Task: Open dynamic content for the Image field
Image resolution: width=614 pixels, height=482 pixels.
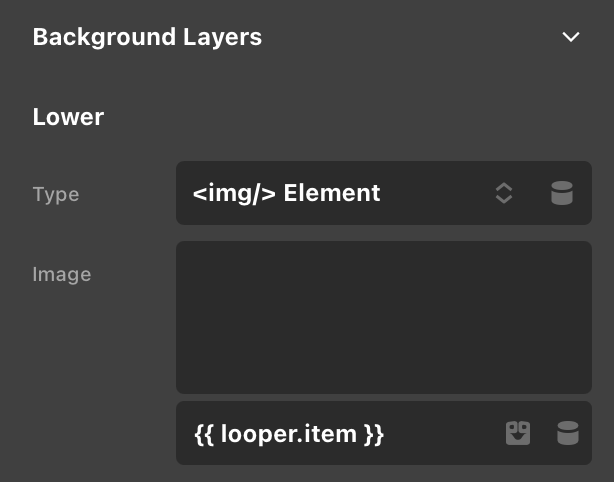Action: [567, 434]
